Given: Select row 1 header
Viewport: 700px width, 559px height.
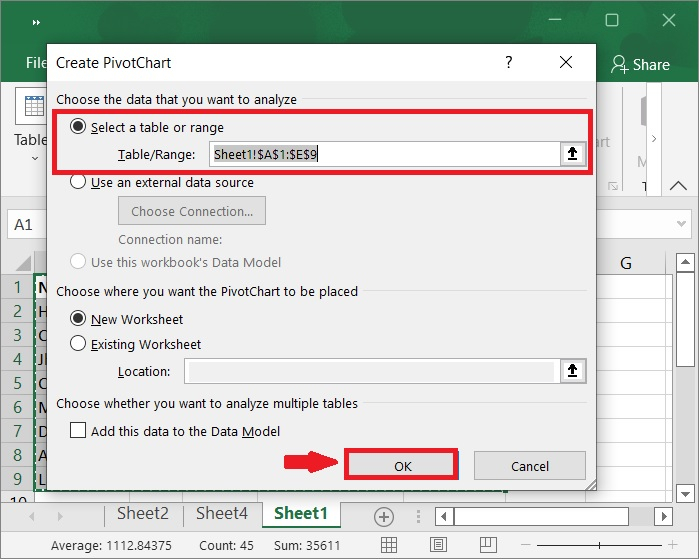Looking at the screenshot, I should coord(17,287).
